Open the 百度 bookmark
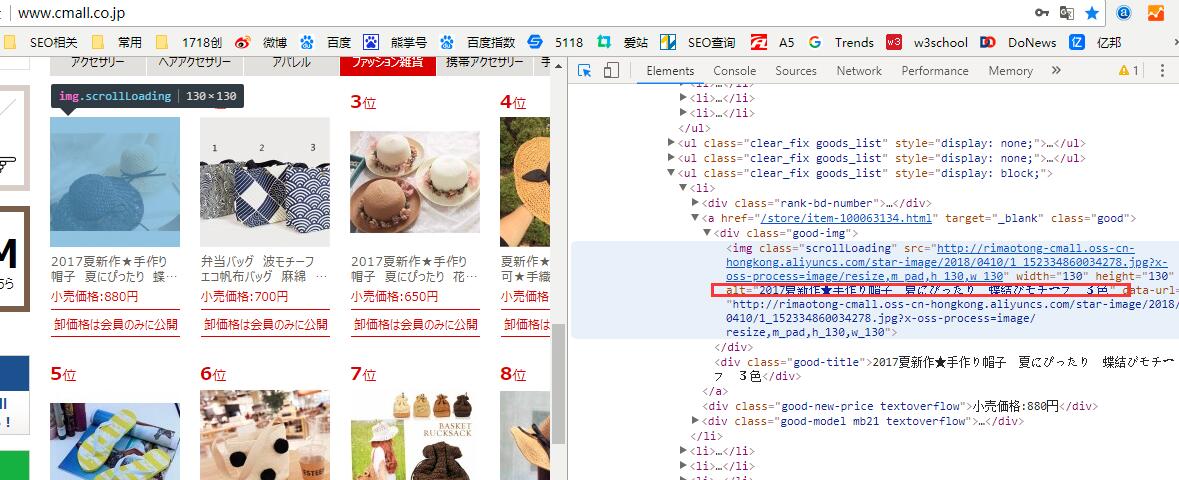The width and height of the screenshot is (1179, 480). tap(326, 42)
